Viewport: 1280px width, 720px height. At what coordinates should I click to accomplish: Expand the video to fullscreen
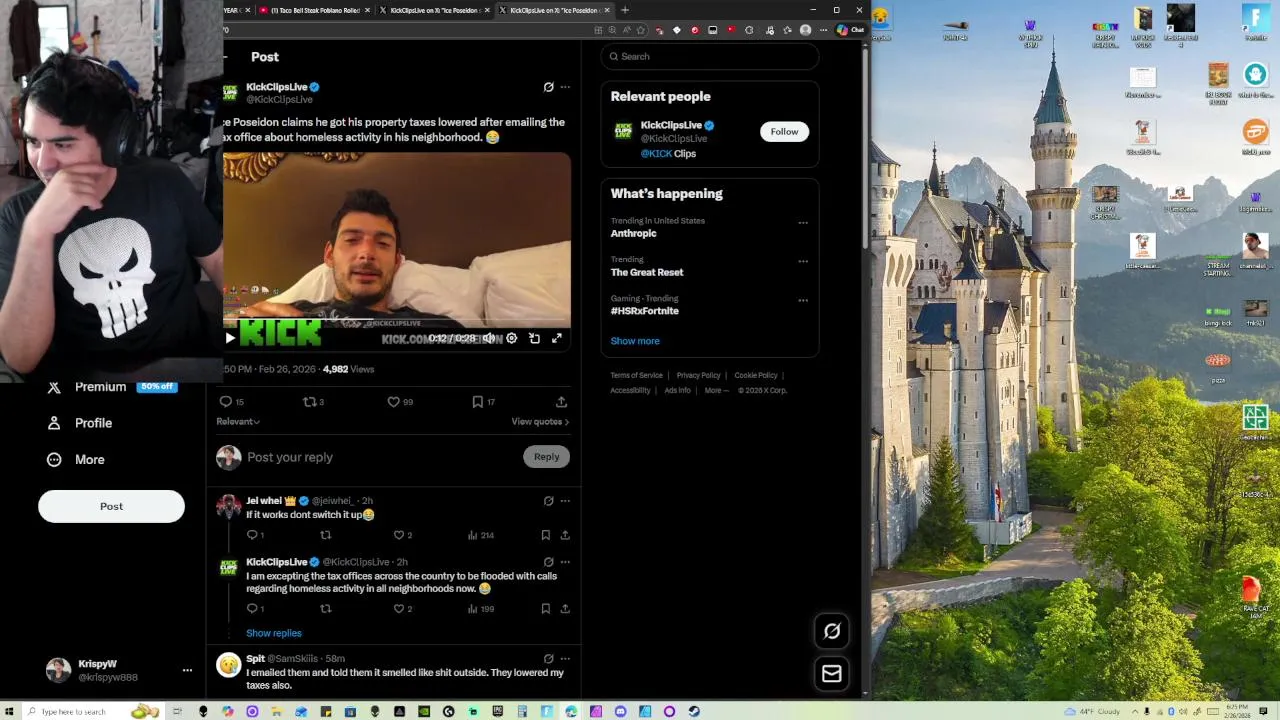coord(557,338)
